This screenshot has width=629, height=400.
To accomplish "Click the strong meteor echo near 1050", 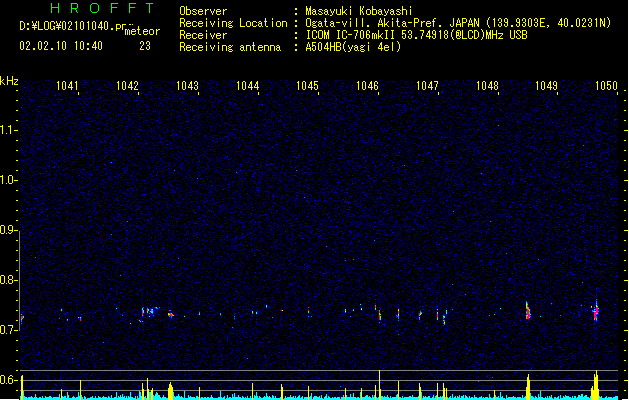I will click(x=595, y=311).
